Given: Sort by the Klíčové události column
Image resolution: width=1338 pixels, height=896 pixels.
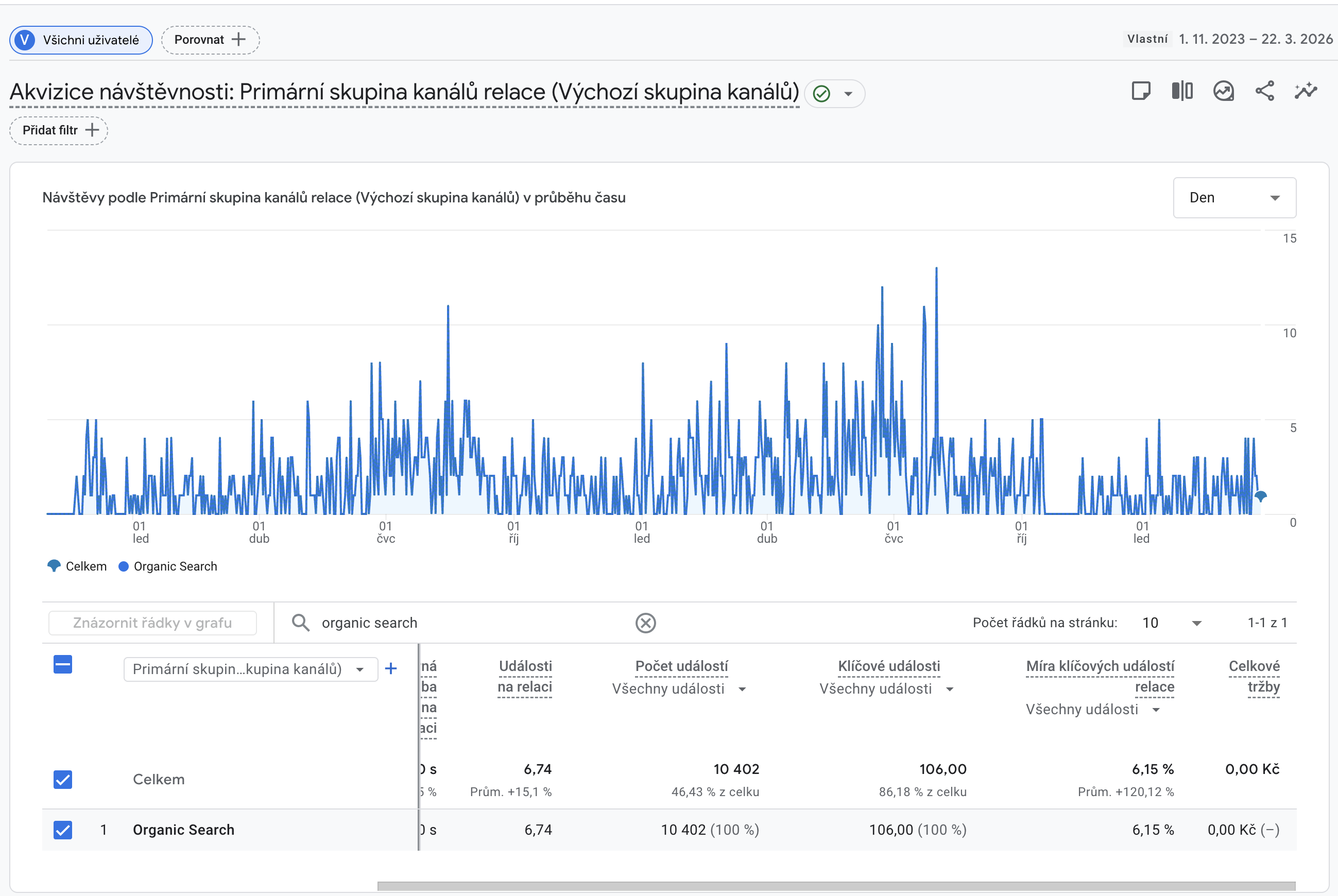Looking at the screenshot, I should pyautogui.click(x=889, y=666).
